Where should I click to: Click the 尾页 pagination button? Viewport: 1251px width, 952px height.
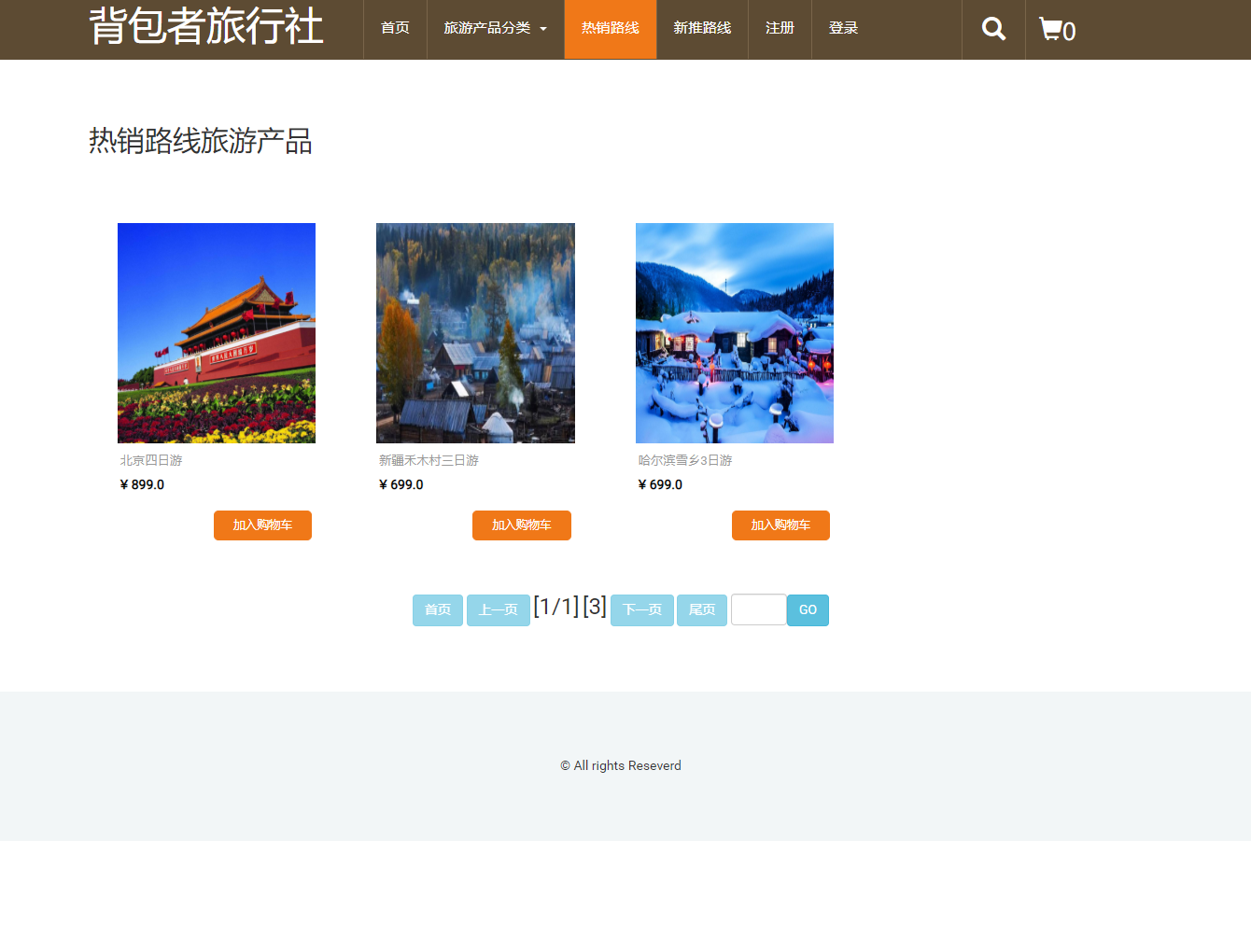(702, 609)
